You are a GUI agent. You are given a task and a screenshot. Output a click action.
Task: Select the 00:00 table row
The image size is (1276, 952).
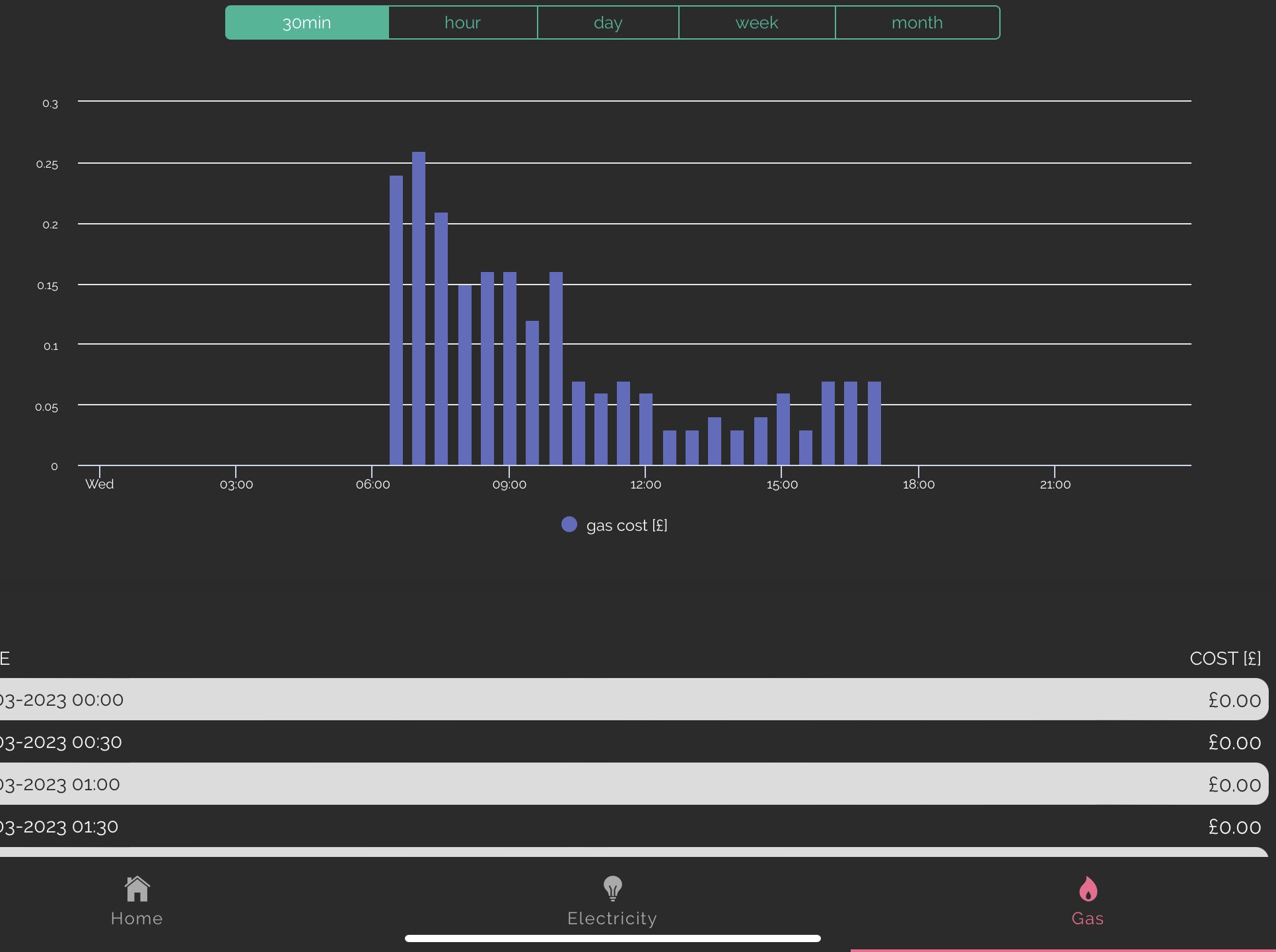tap(633, 699)
